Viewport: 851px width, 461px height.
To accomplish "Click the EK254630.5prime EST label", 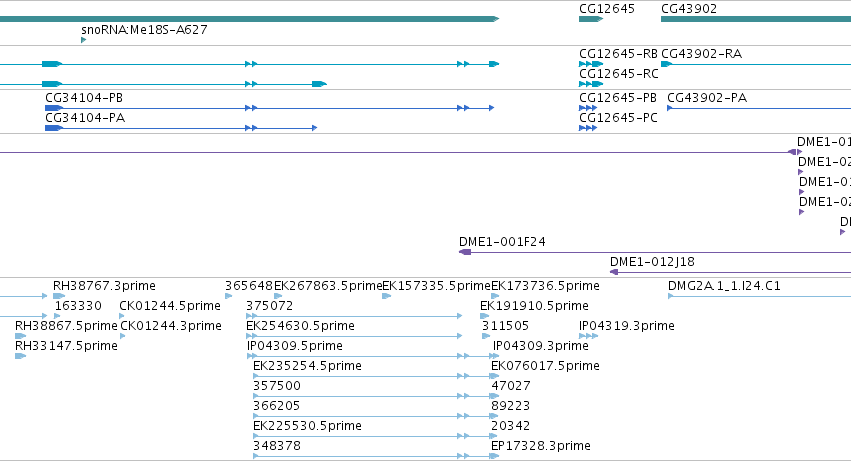I will coord(300,326).
